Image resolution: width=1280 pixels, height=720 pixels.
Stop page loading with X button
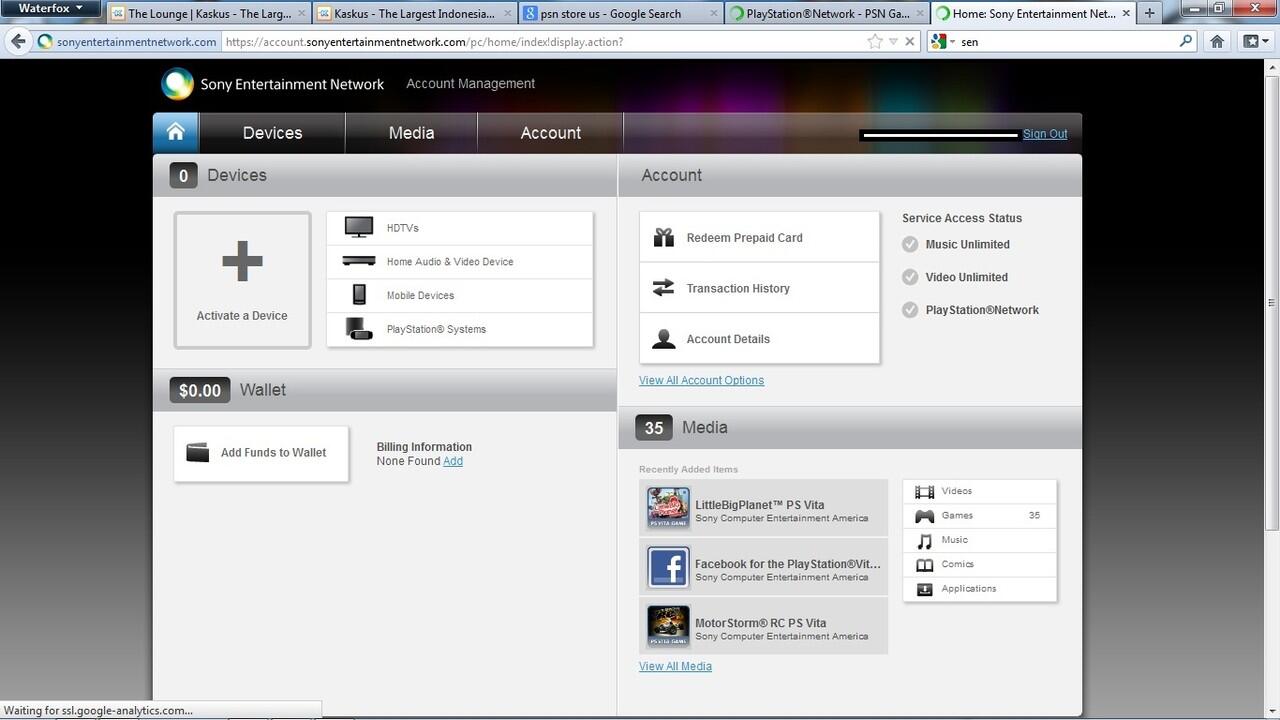click(909, 41)
